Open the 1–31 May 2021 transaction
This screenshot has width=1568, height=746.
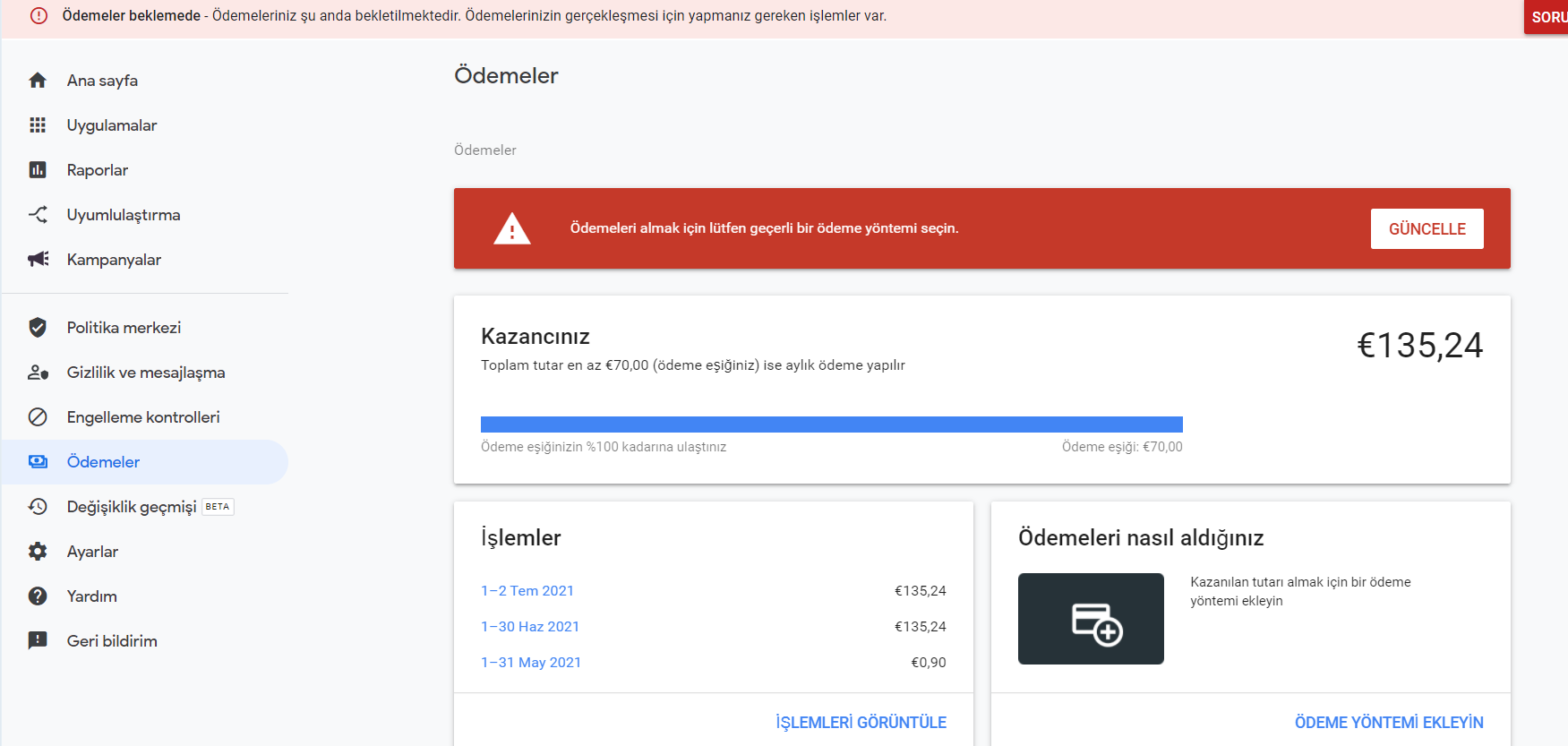click(x=531, y=663)
